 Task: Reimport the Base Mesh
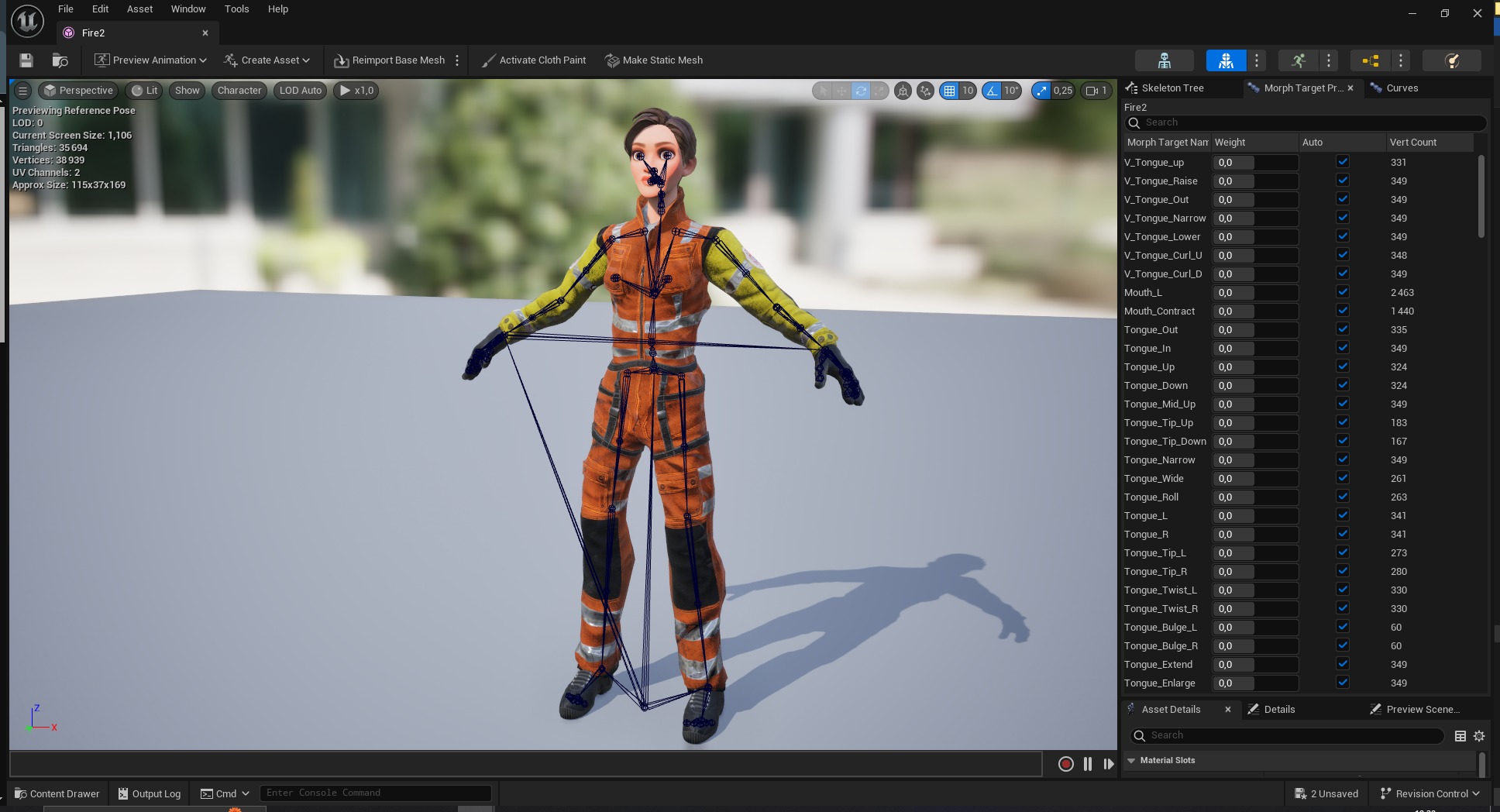coord(390,60)
